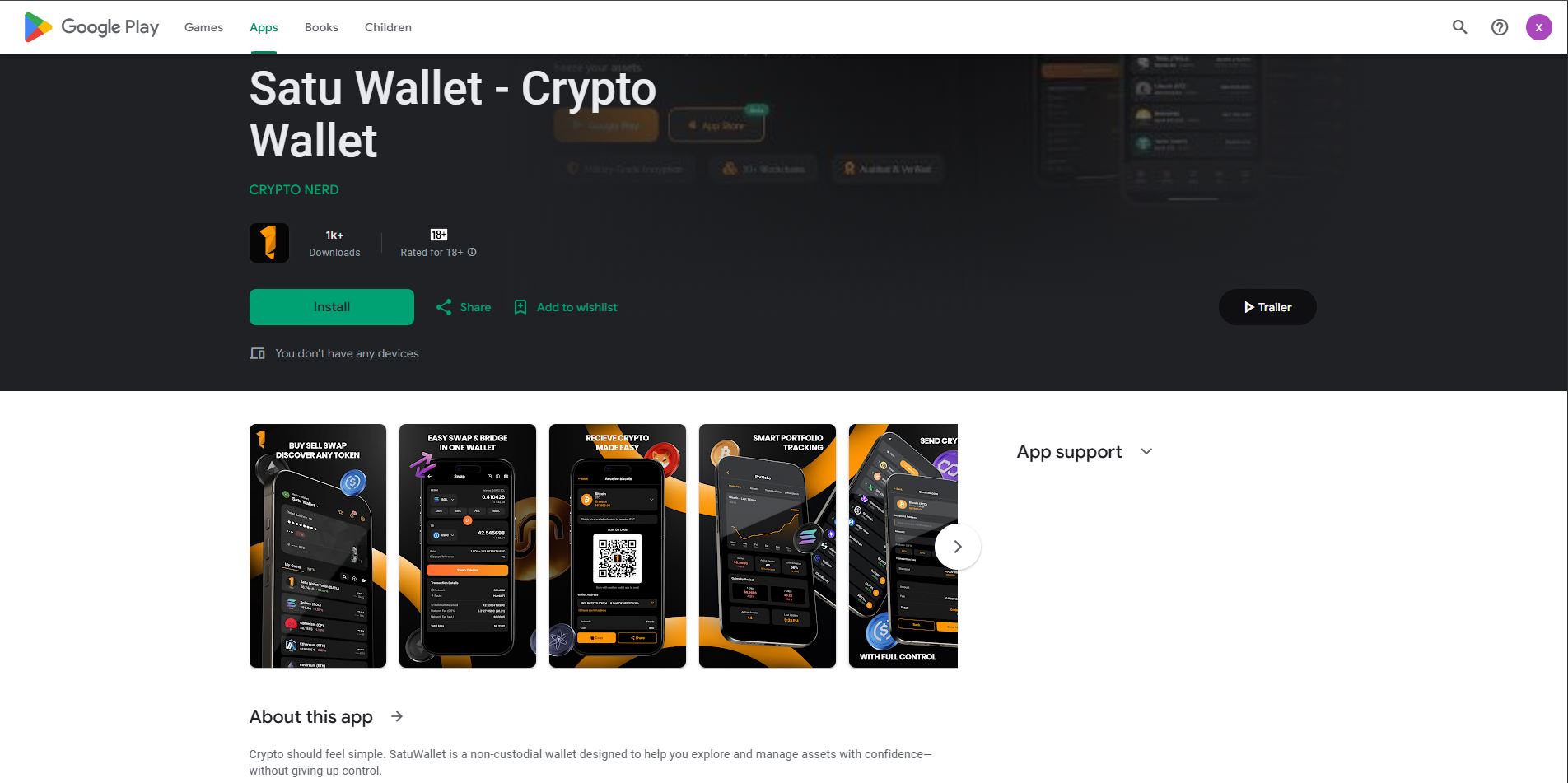This screenshot has width=1568, height=783.
Task: Click the content rating info icon
Action: pos(472,253)
